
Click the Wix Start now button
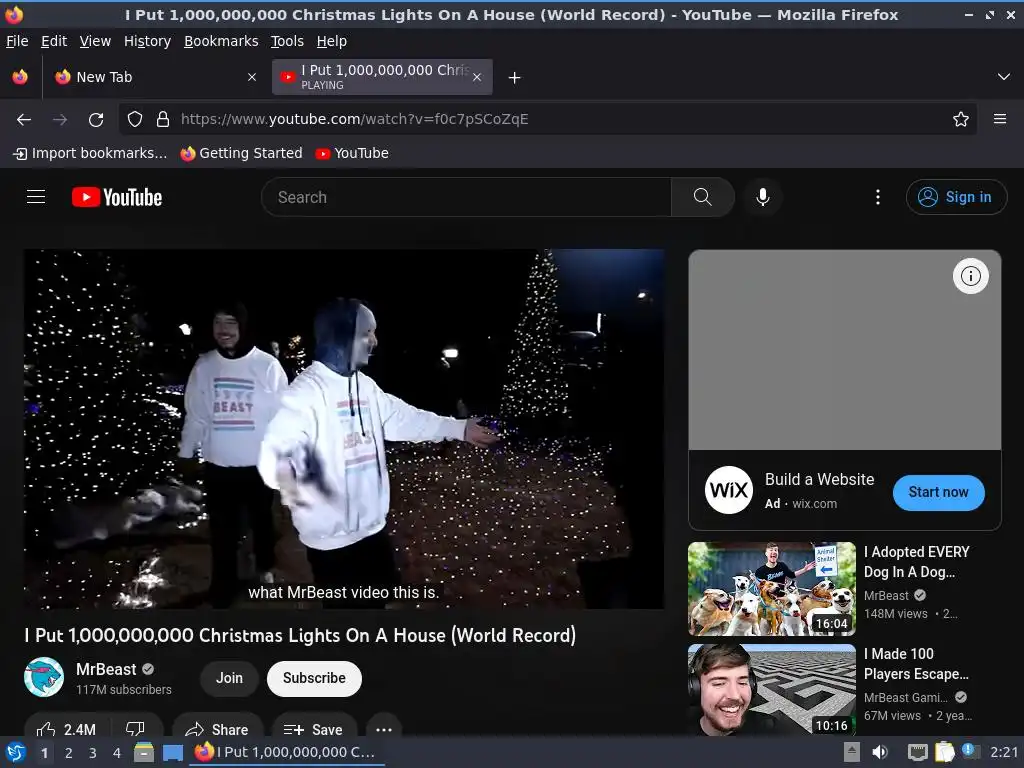(938, 492)
